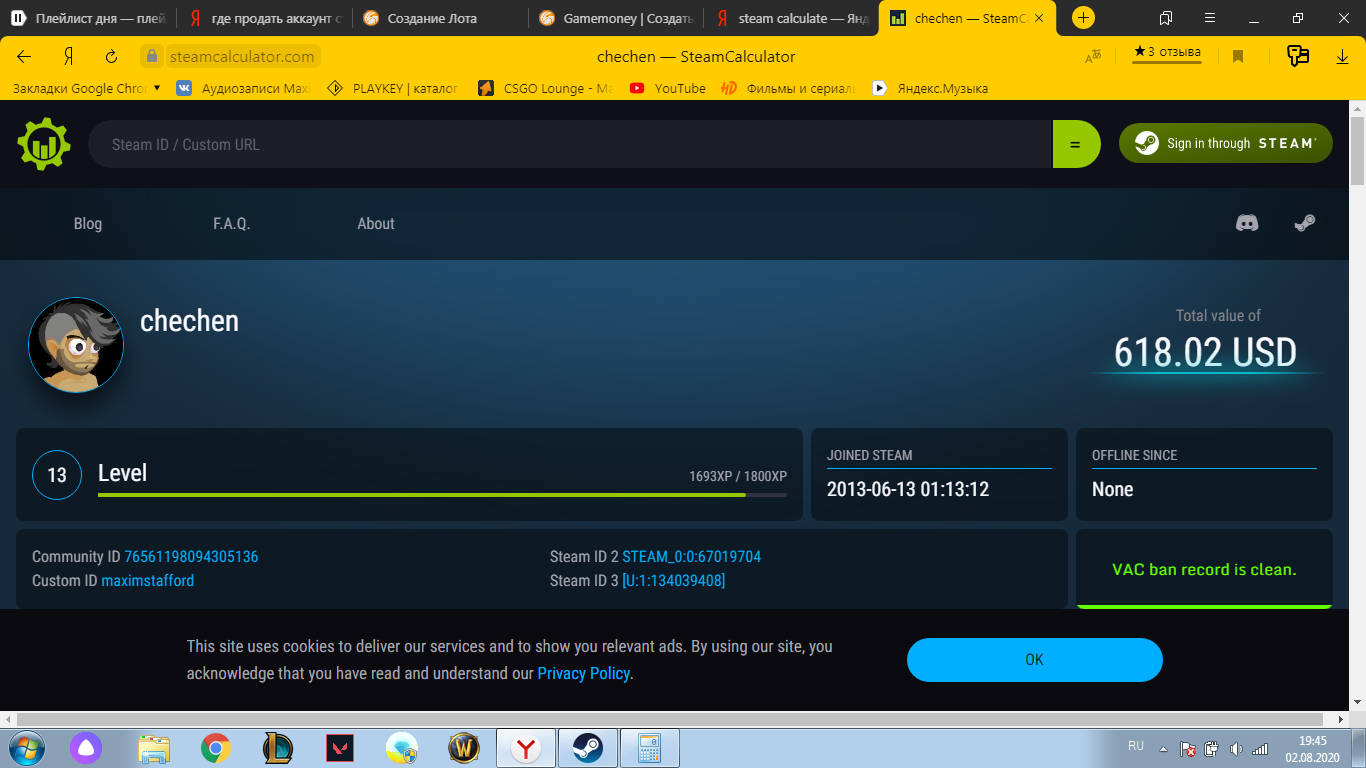The width and height of the screenshot is (1366, 768).
Task: Launch Valorant from taskbar
Action: [340, 748]
